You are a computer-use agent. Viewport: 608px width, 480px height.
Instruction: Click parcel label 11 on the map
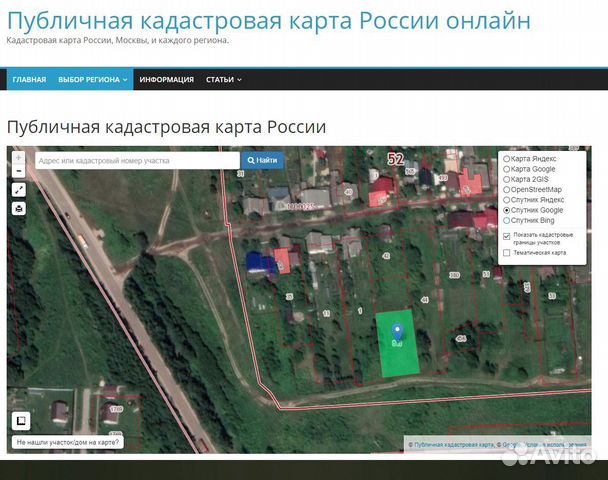pyautogui.click(x=326, y=313)
